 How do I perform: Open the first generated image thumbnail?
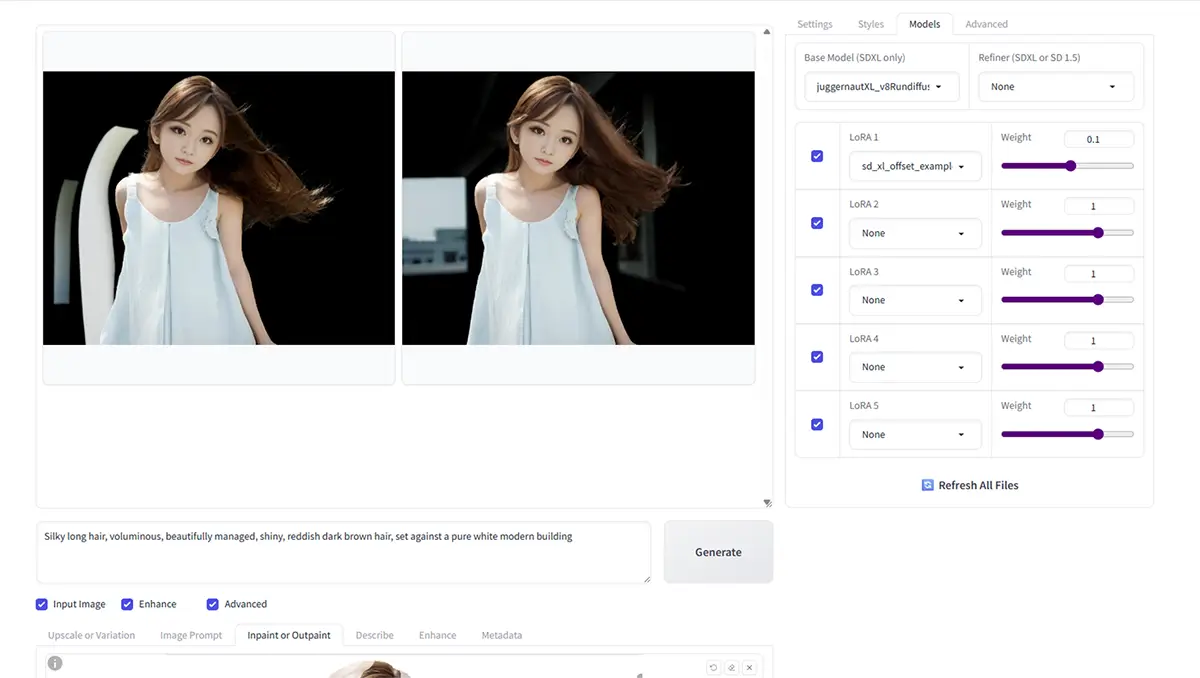[219, 208]
